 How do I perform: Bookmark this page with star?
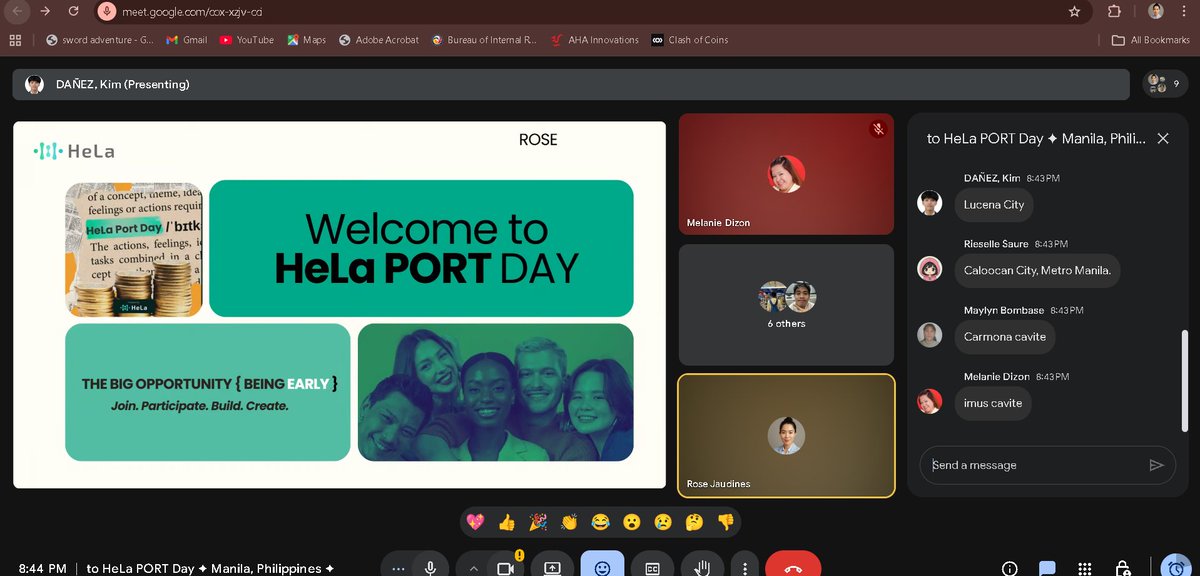pyautogui.click(x=1074, y=11)
